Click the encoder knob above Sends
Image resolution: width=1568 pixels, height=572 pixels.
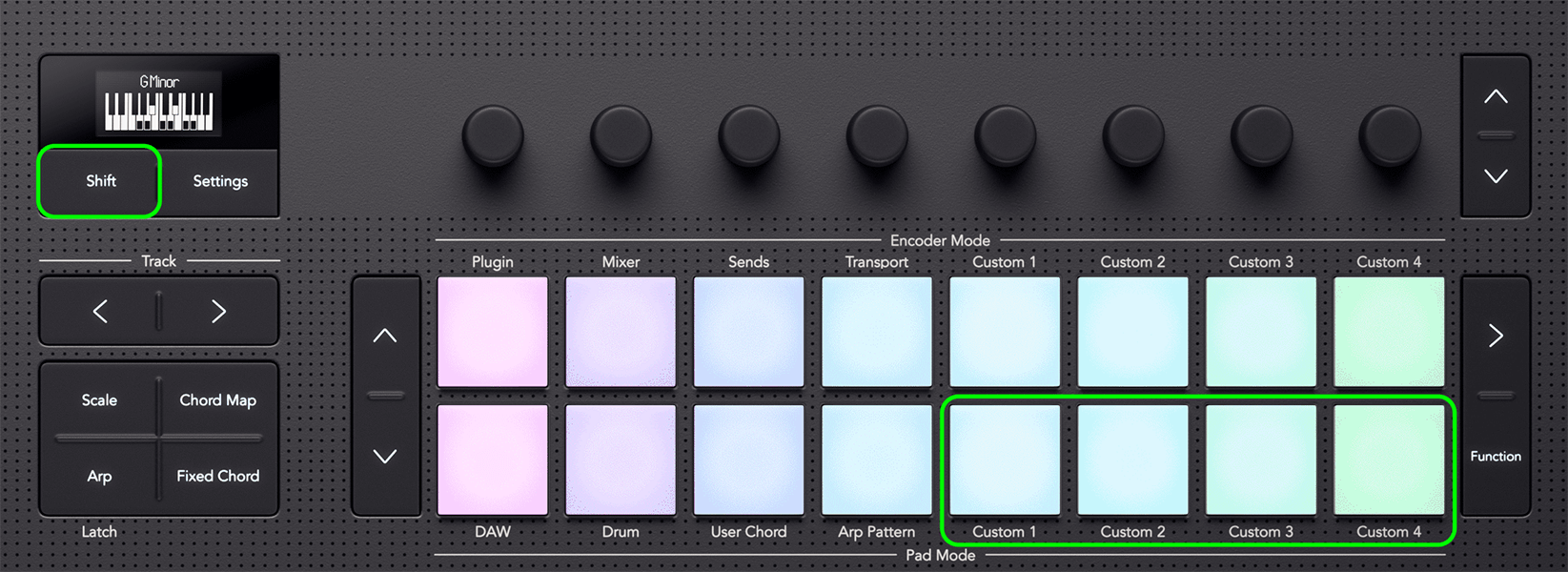pyautogui.click(x=749, y=136)
